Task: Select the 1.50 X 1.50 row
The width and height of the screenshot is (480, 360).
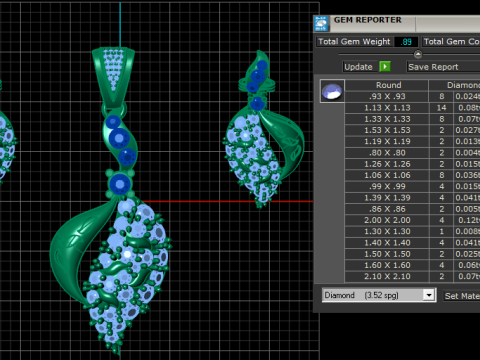Action: [412, 254]
